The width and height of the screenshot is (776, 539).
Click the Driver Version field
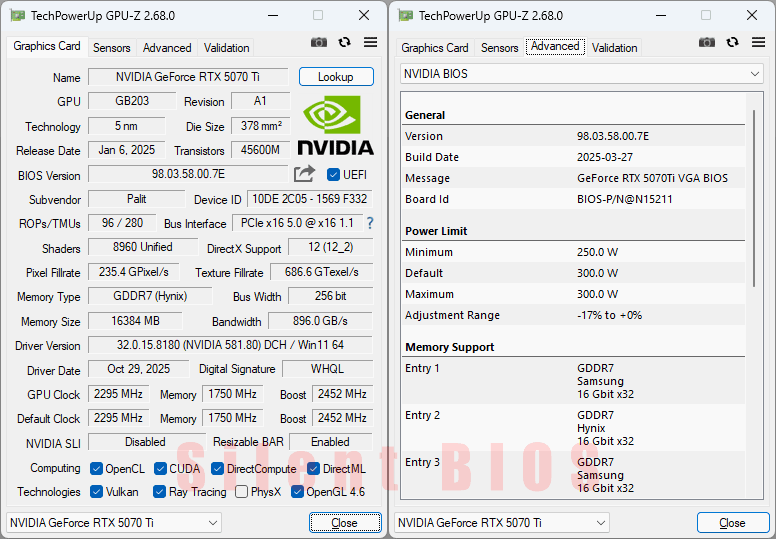230,345
